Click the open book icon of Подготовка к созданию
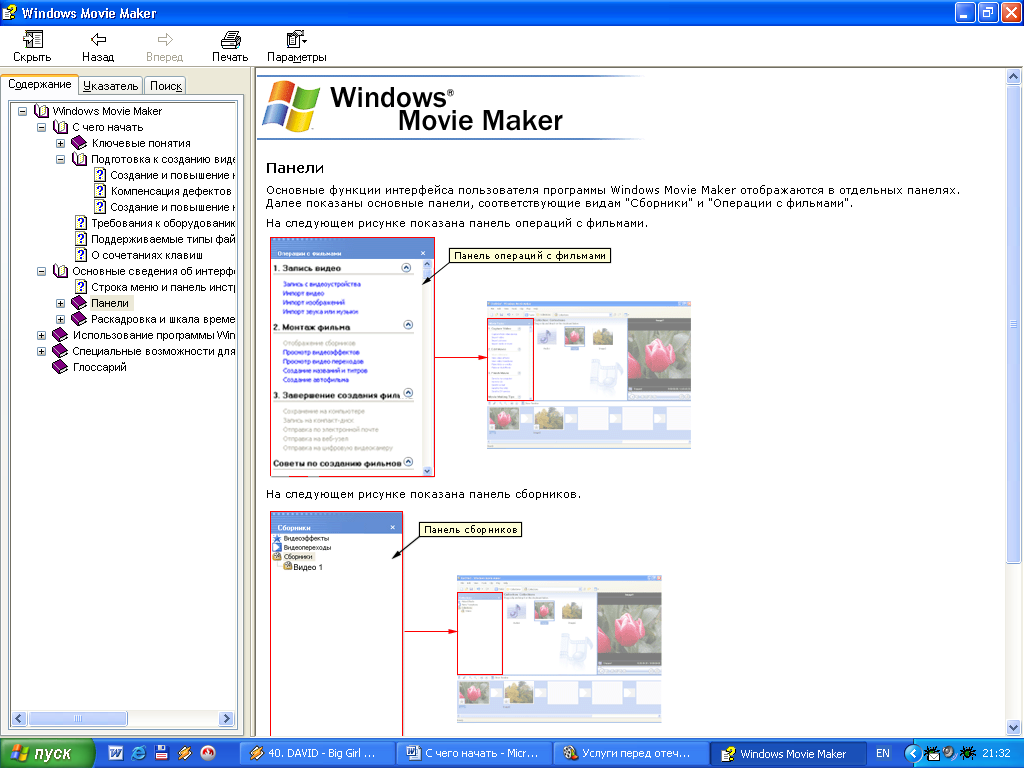This screenshot has width=1024, height=768. [79, 159]
